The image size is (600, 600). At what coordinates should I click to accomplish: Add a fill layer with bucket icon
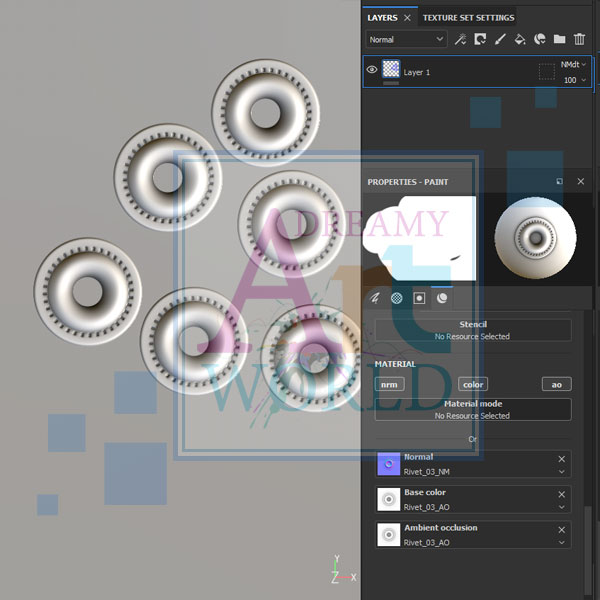click(520, 40)
